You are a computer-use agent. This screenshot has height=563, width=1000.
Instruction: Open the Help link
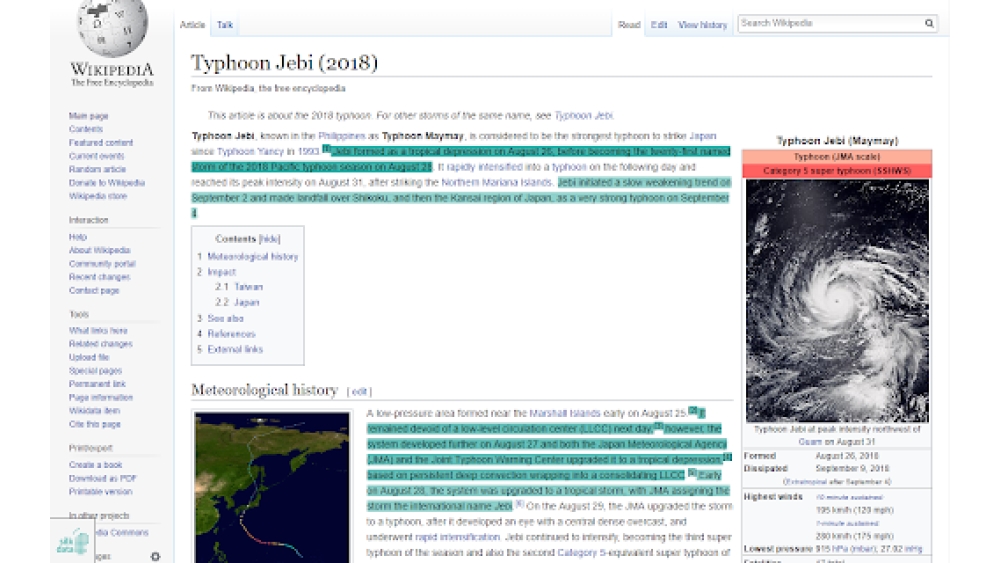click(x=77, y=237)
